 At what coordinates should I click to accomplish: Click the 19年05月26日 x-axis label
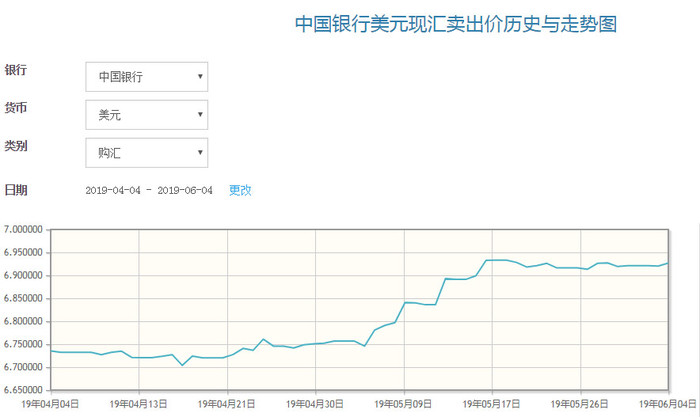580,404
